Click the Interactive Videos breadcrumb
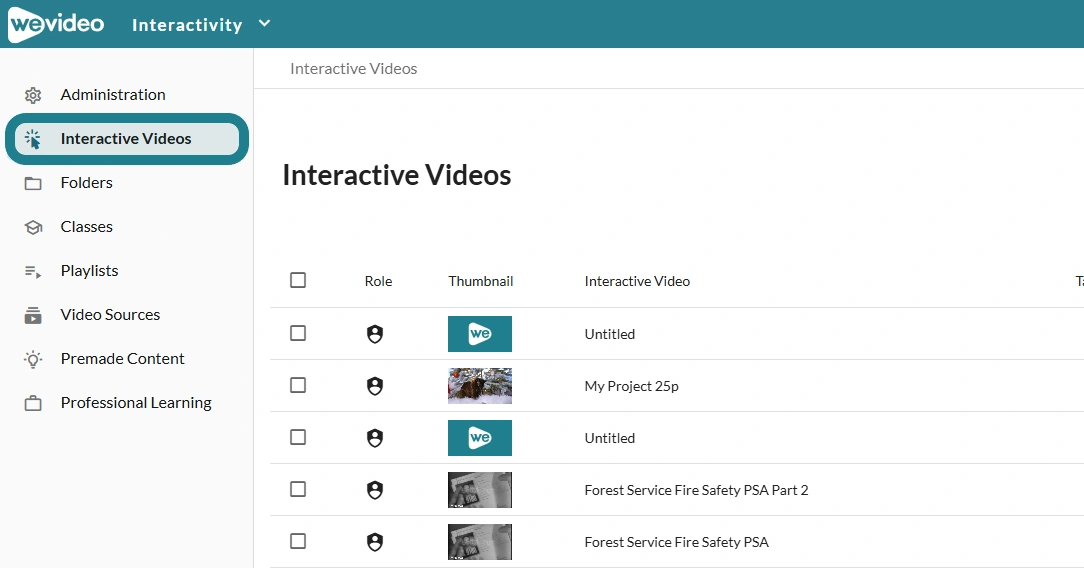 [x=353, y=68]
